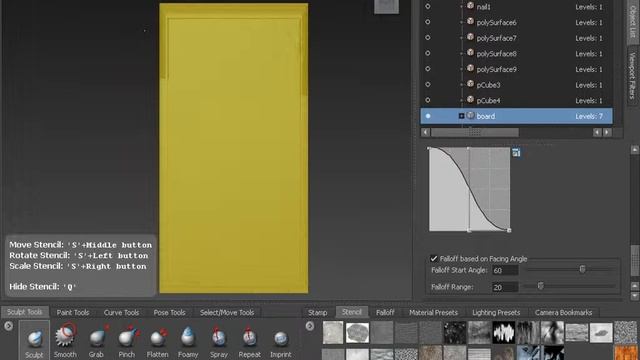Open the Viewport Filters side tab
This screenshot has height=360, width=640.
(x=633, y=76)
